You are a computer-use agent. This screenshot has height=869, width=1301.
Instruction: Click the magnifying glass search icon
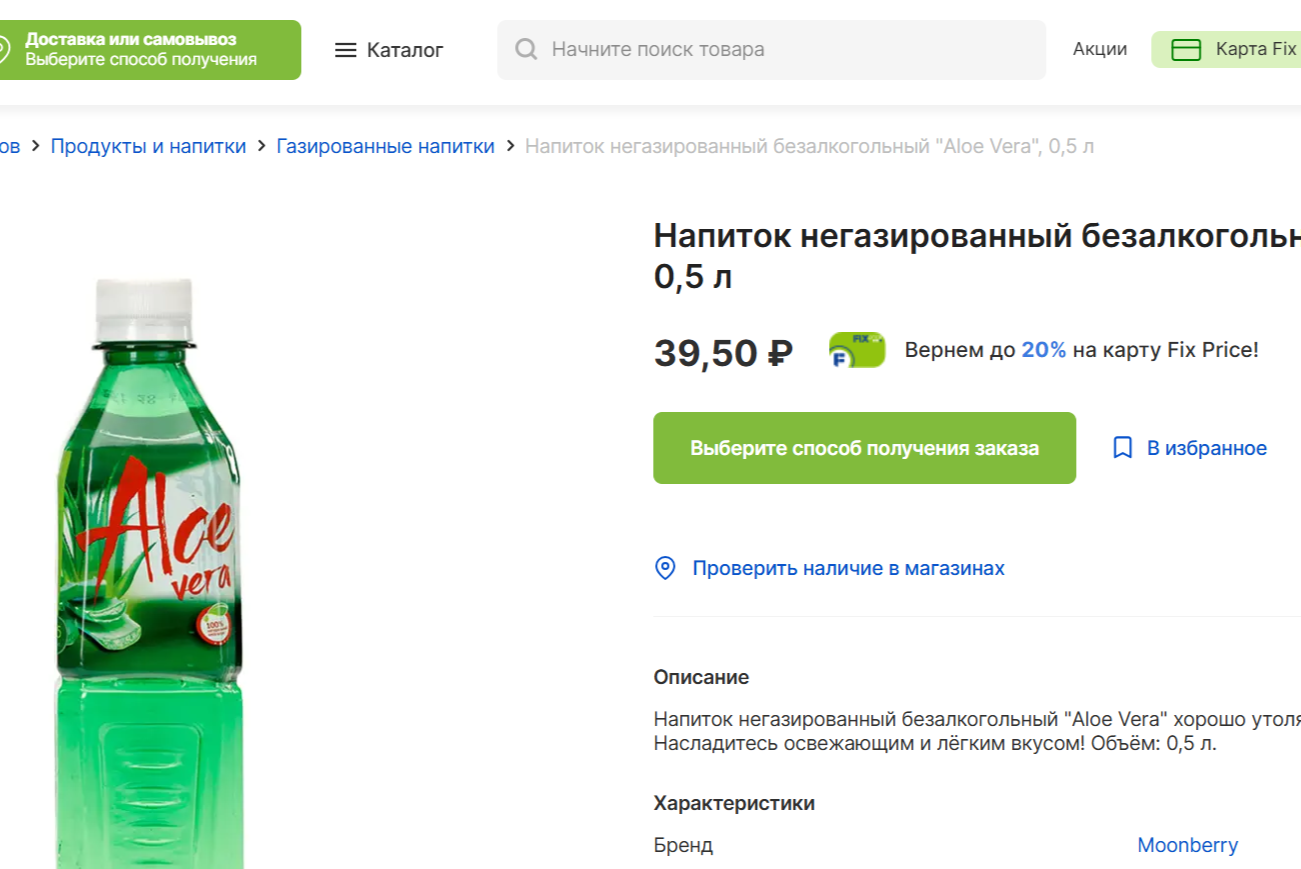[526, 49]
